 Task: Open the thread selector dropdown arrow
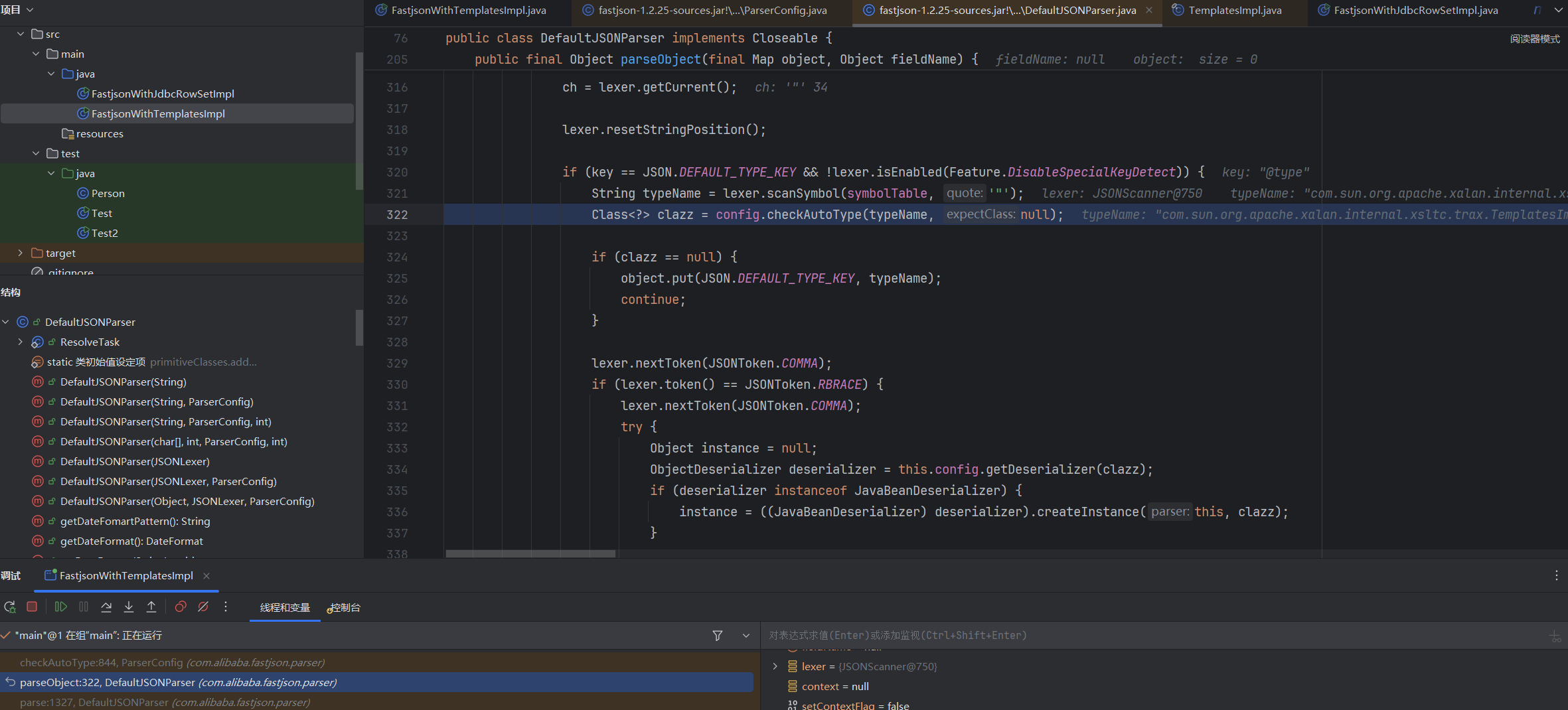coord(746,636)
